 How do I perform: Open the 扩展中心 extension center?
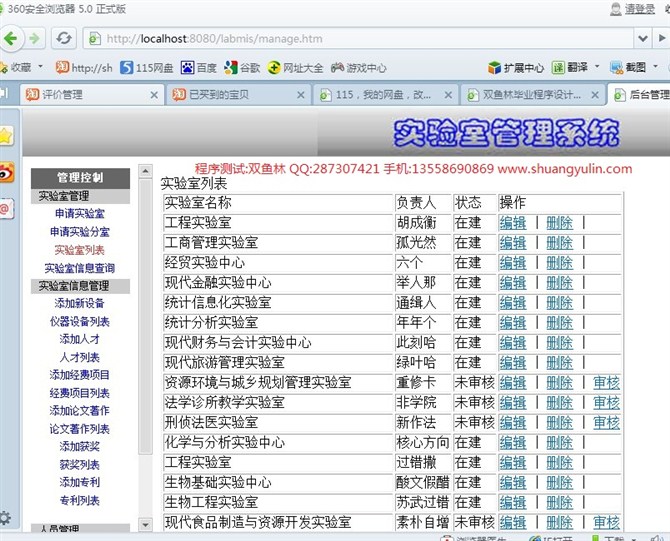coord(516,68)
